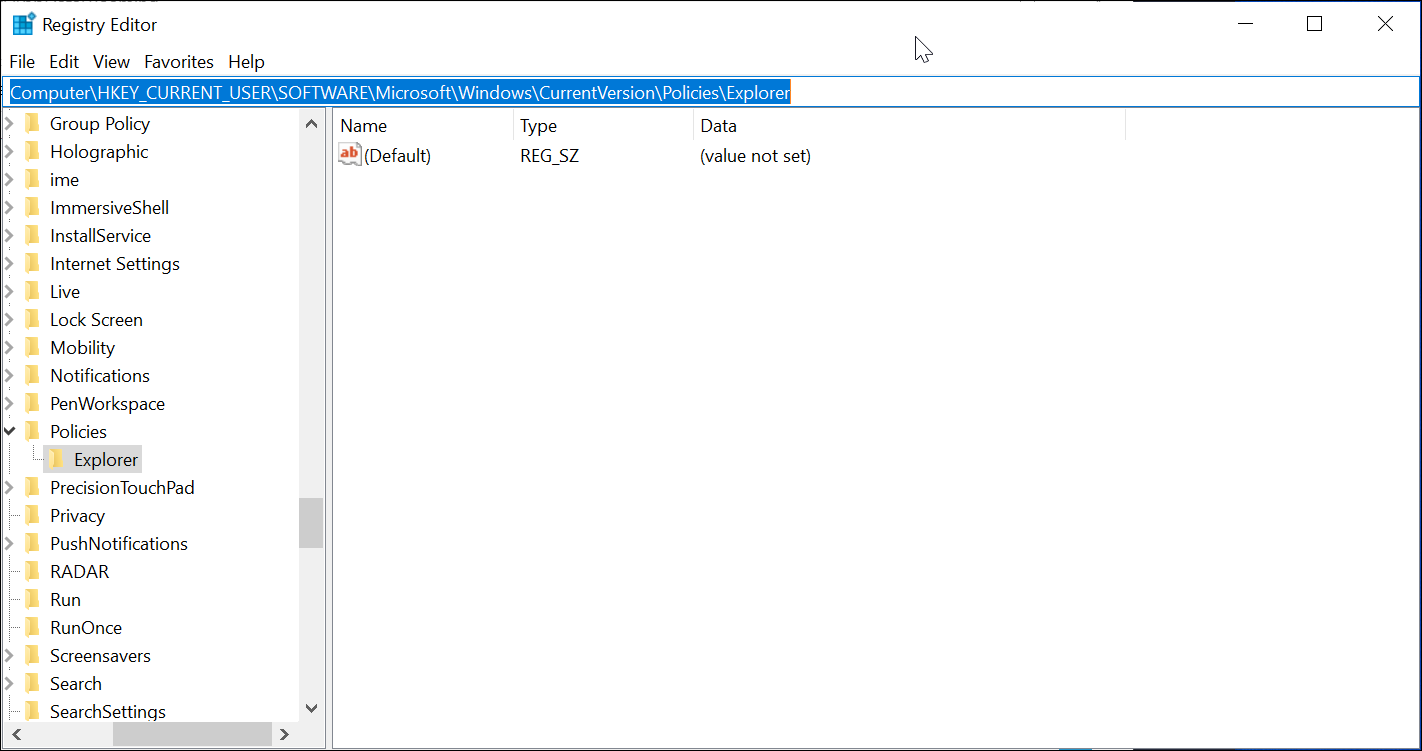This screenshot has height=751, width=1422.
Task: Expand the Screensavers key
Action: pos(10,656)
